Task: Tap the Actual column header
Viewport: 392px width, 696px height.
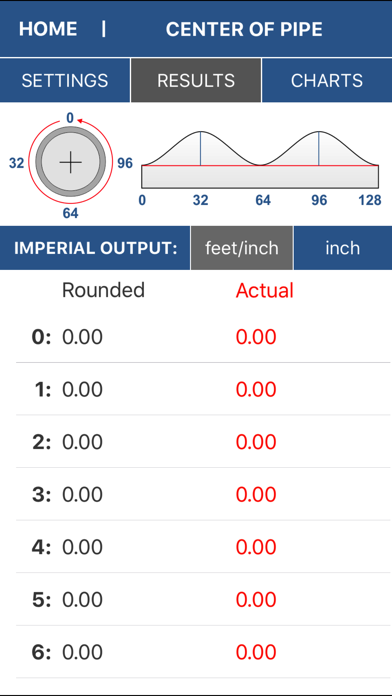Action: click(x=265, y=291)
